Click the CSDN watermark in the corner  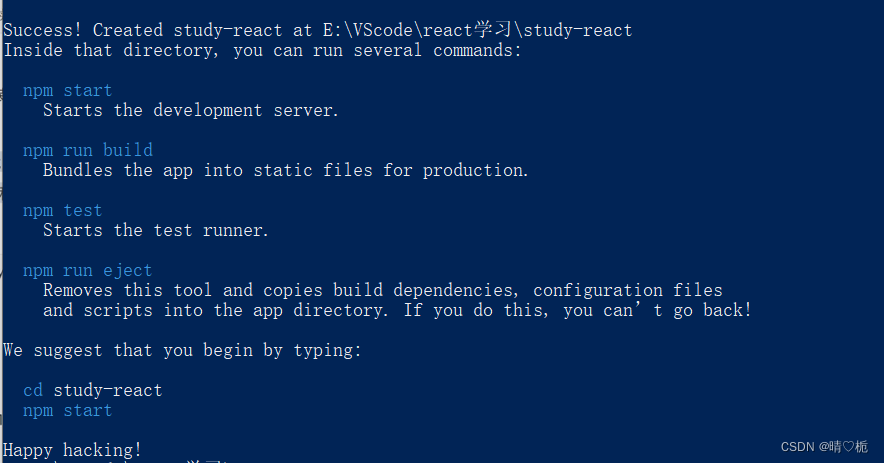824,447
